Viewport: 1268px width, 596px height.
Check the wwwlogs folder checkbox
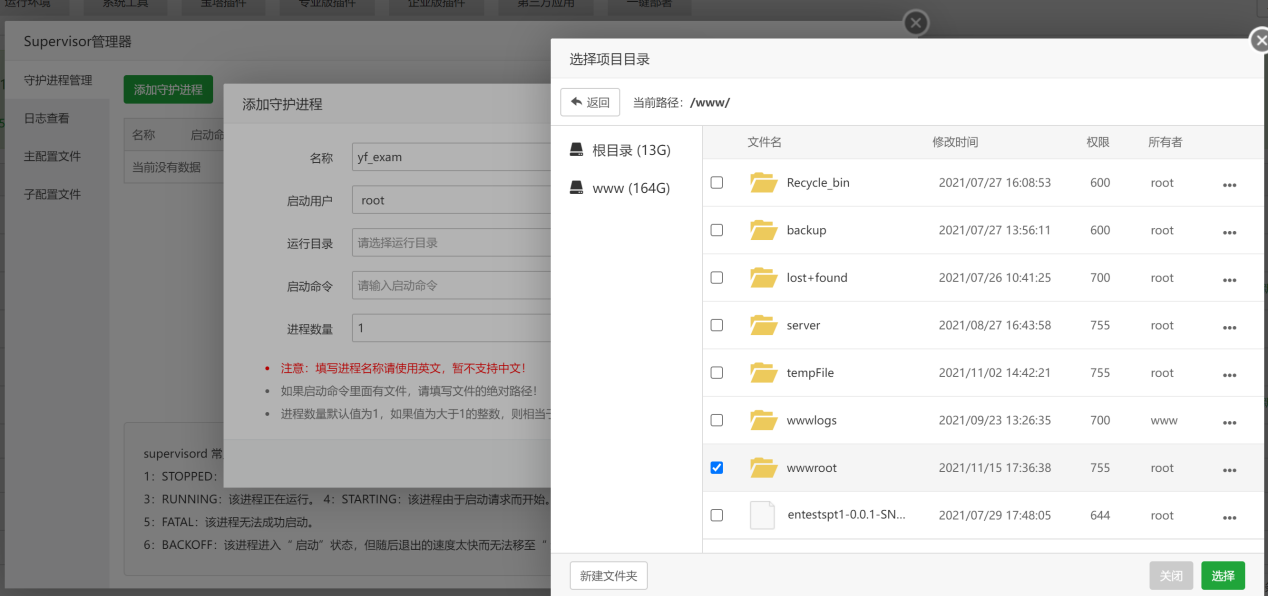(716, 420)
